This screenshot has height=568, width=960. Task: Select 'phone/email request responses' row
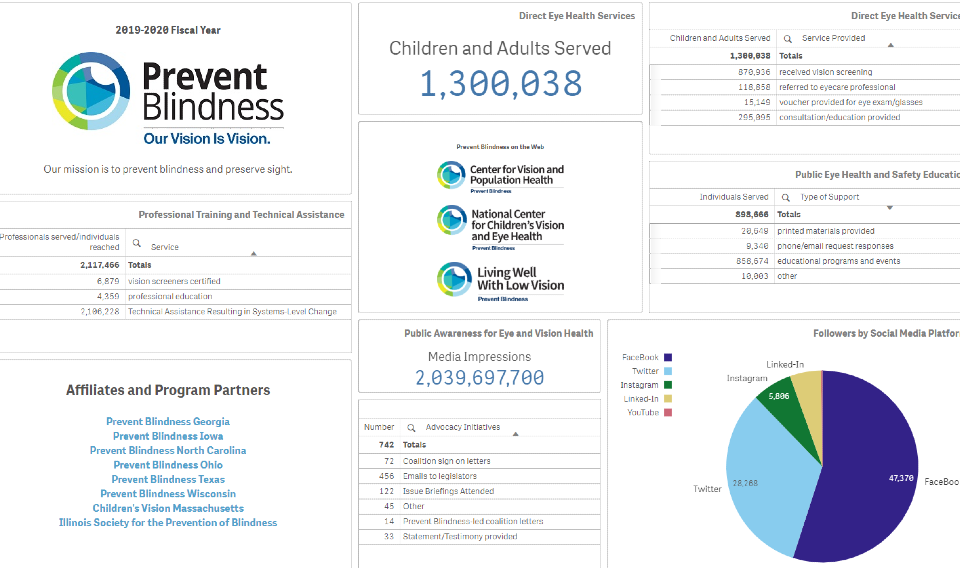(x=804, y=246)
